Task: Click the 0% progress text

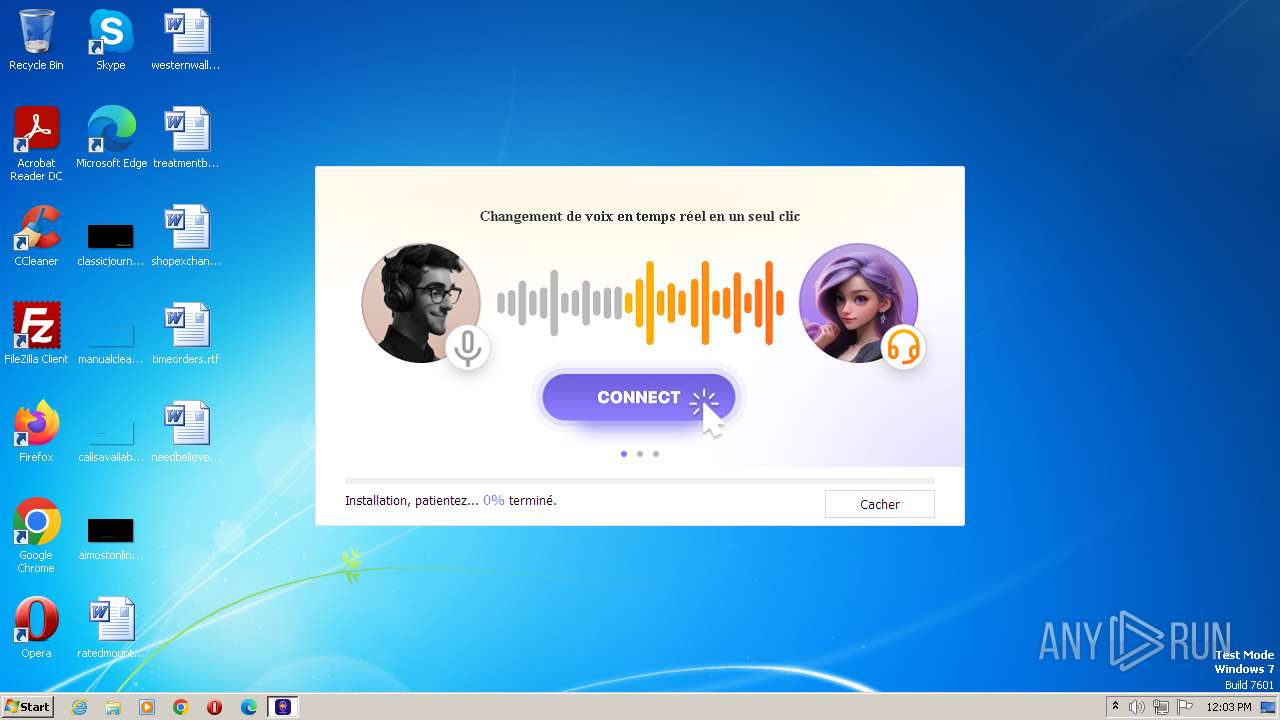Action: pyautogui.click(x=493, y=500)
